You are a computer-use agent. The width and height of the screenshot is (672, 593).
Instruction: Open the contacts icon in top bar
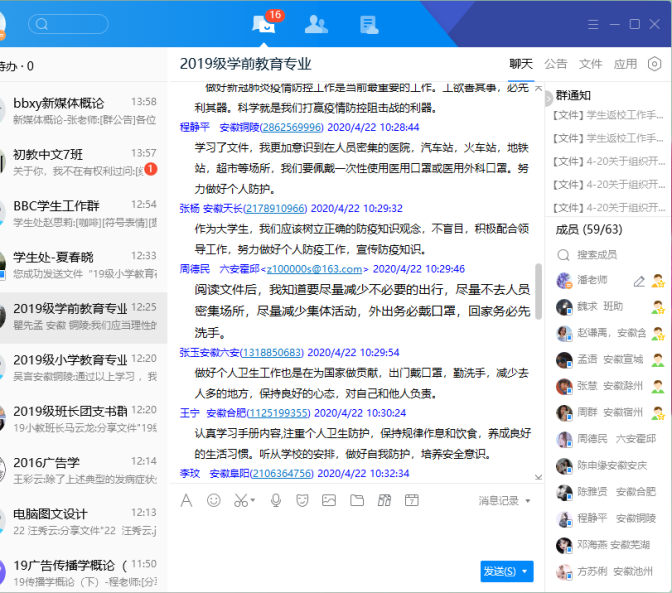316,24
